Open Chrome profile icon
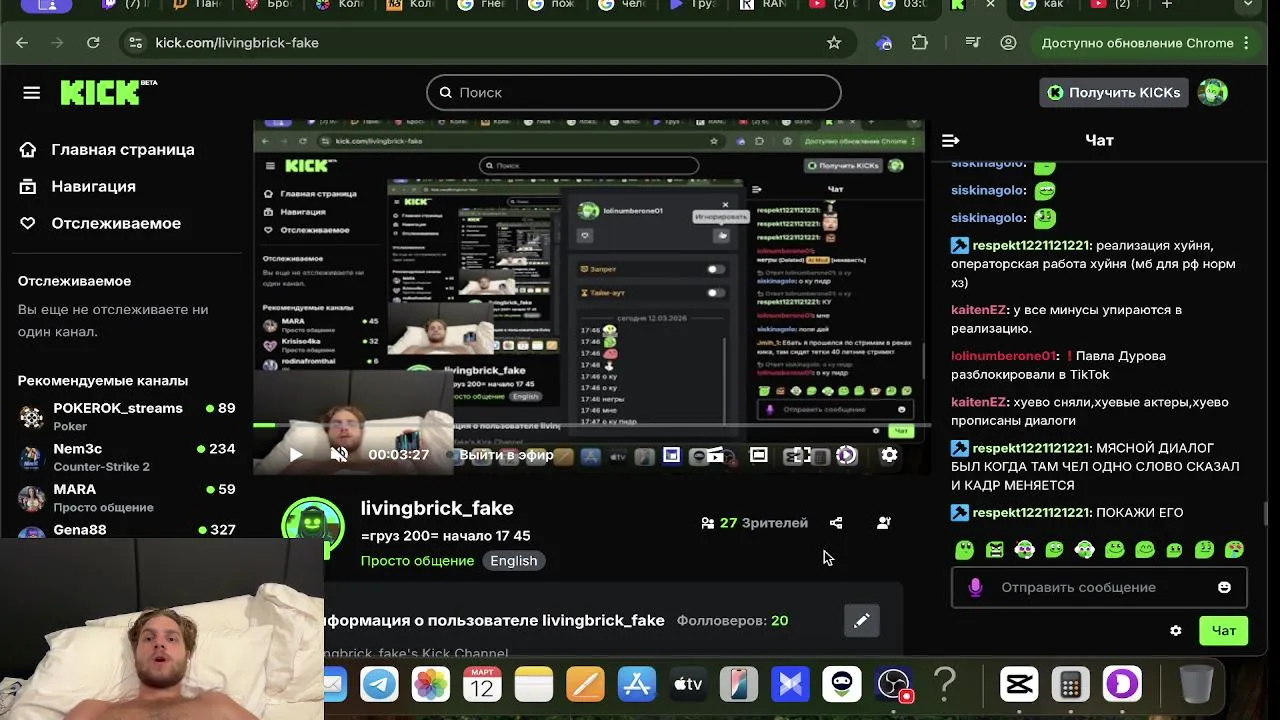The image size is (1280, 720). point(1008,43)
